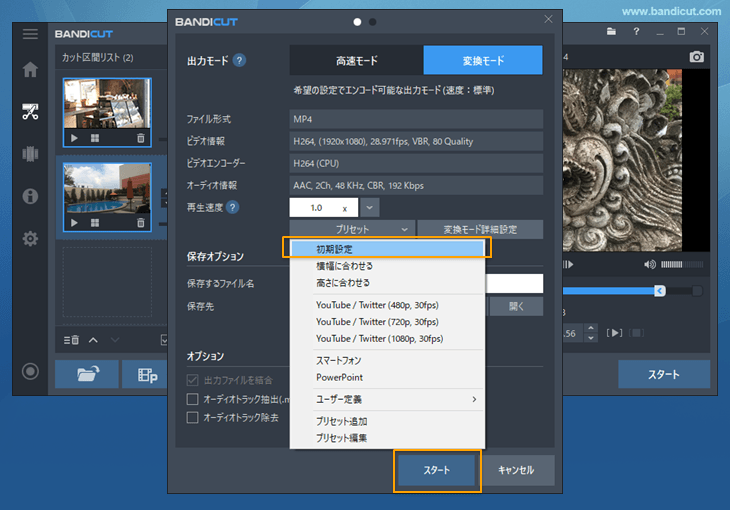Click add preset menu item
730x510 pixels.
pyautogui.click(x=387, y=421)
